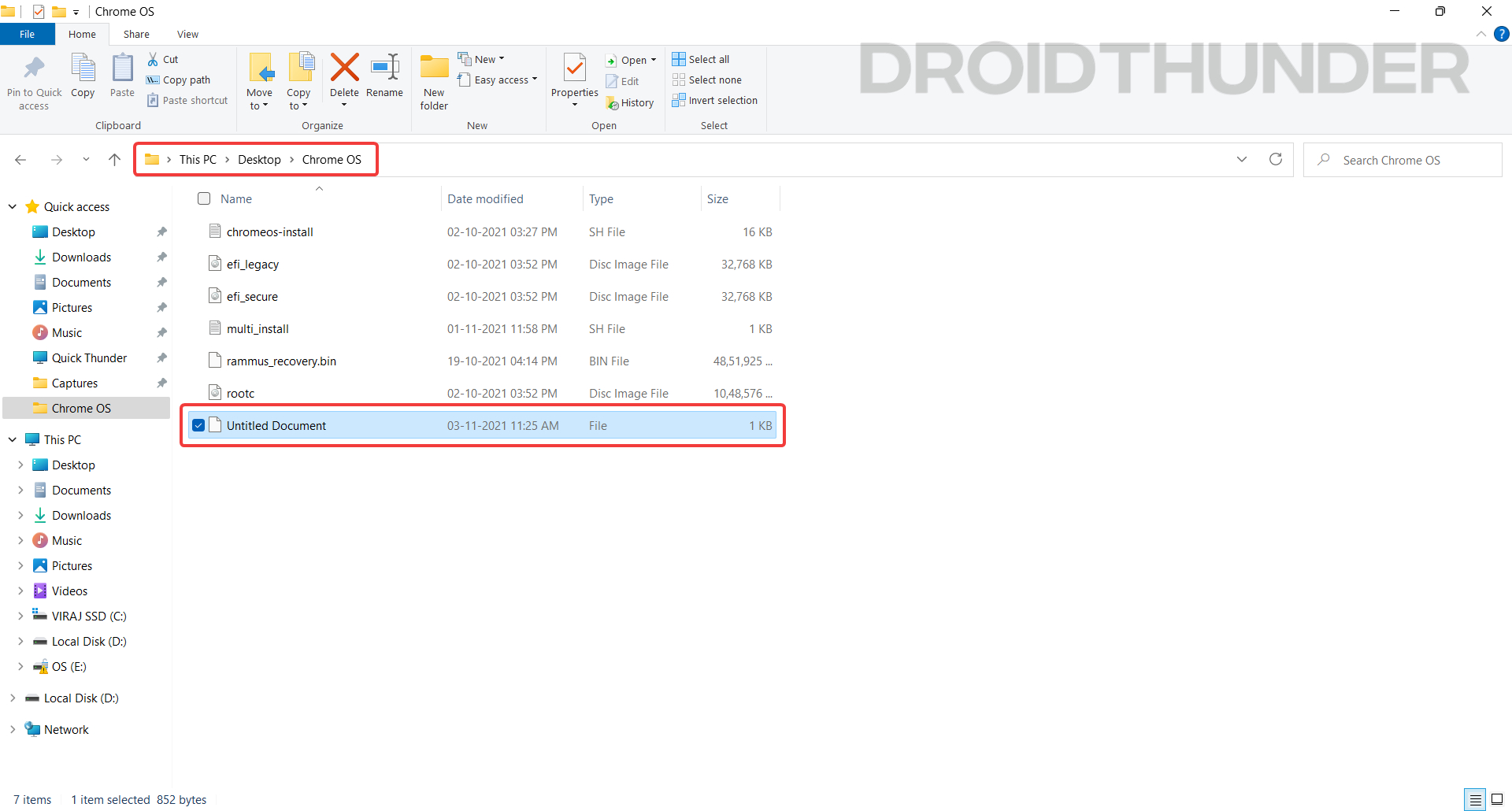Click This PC in the address breadcrumb
The width and height of the screenshot is (1512, 811).
(198, 159)
